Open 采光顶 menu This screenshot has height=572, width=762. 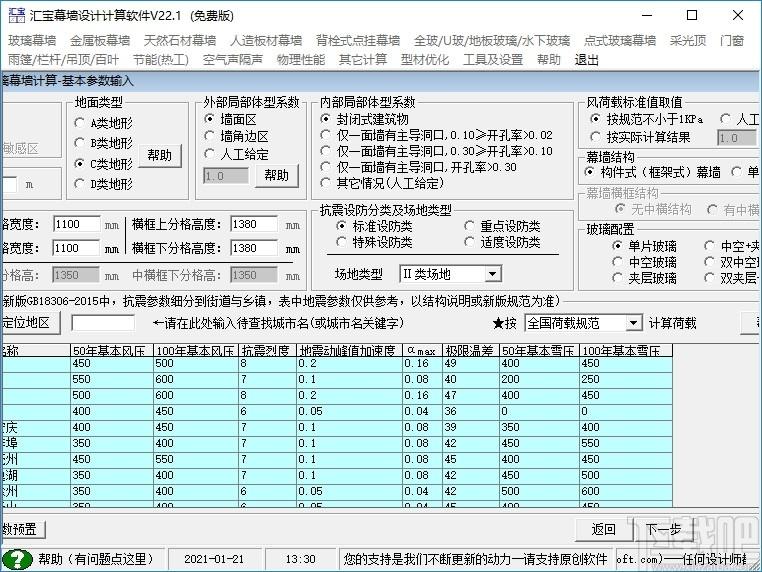point(688,40)
